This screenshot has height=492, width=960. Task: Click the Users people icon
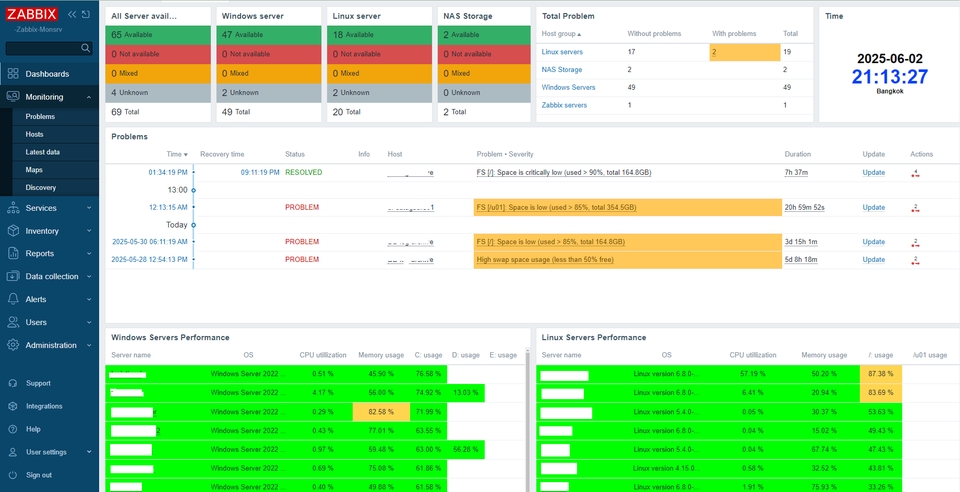tap(13, 322)
